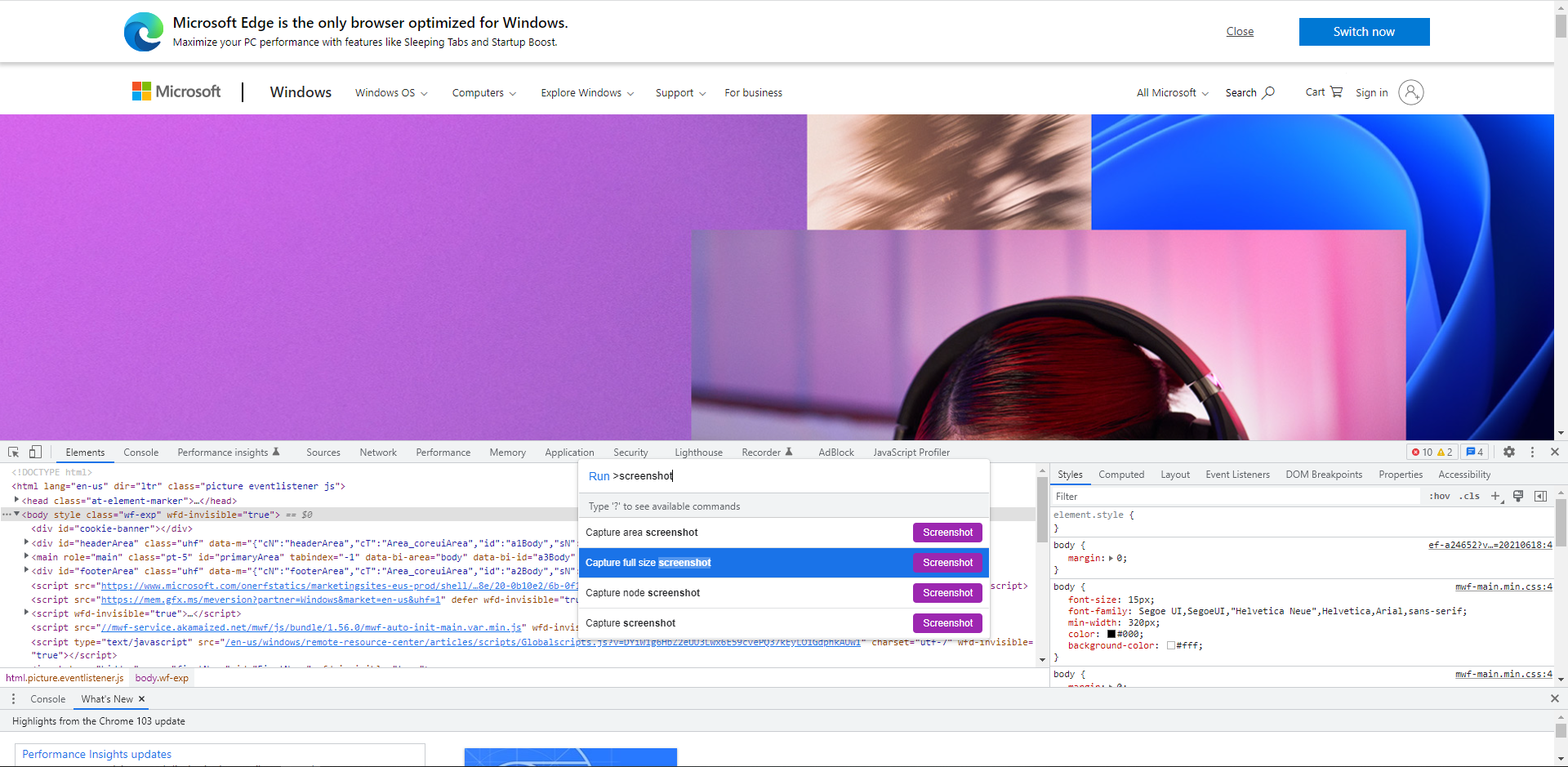This screenshot has height=767, width=1568.
Task: Open the All Microsoft dropdown
Action: pos(1173,93)
